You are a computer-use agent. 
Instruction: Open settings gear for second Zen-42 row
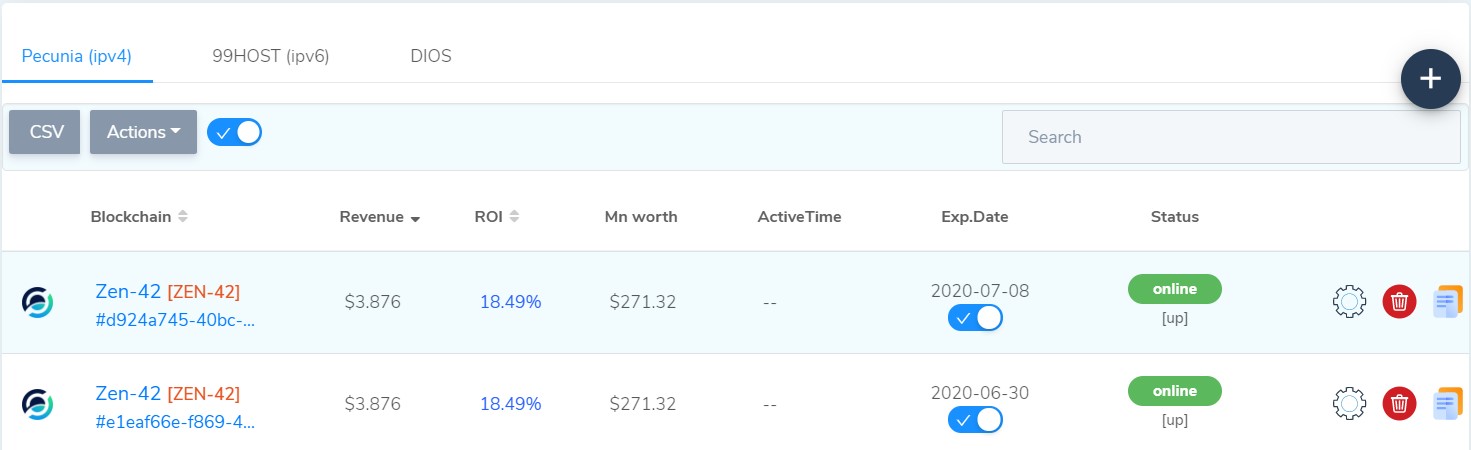[1349, 404]
